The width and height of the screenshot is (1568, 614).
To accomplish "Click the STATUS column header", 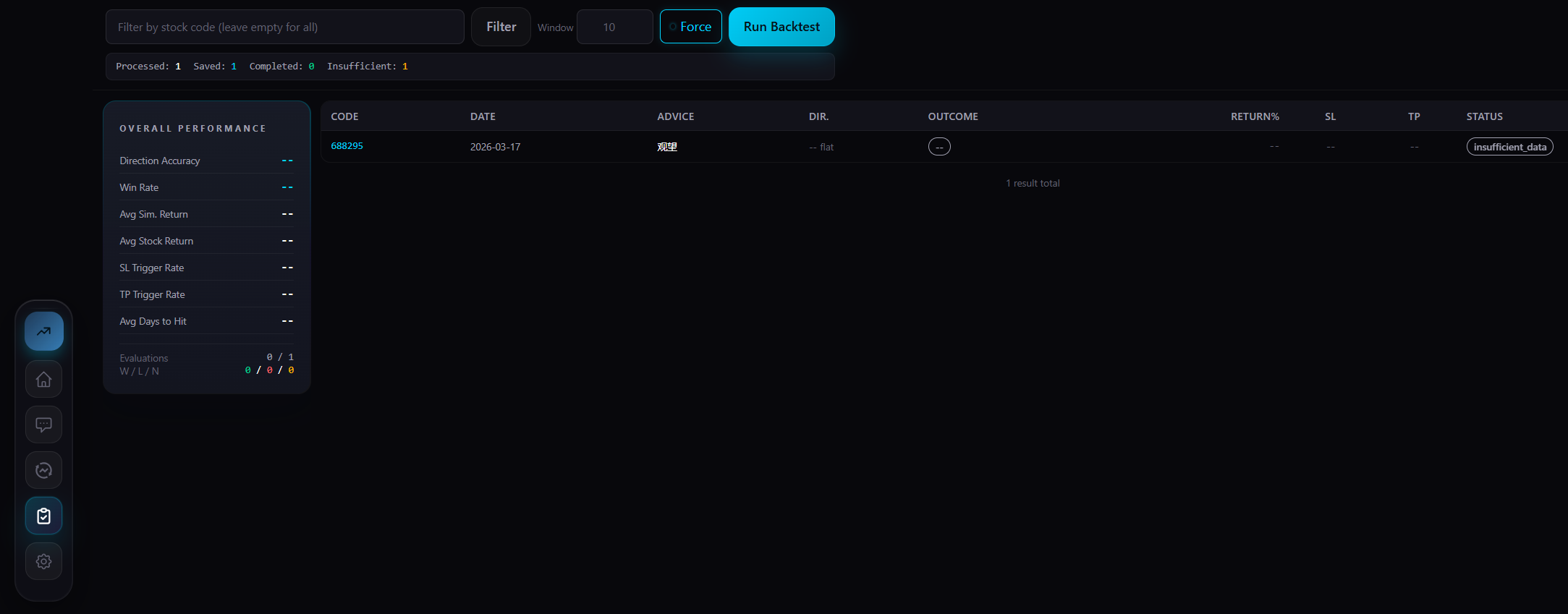I will pos(1484,116).
